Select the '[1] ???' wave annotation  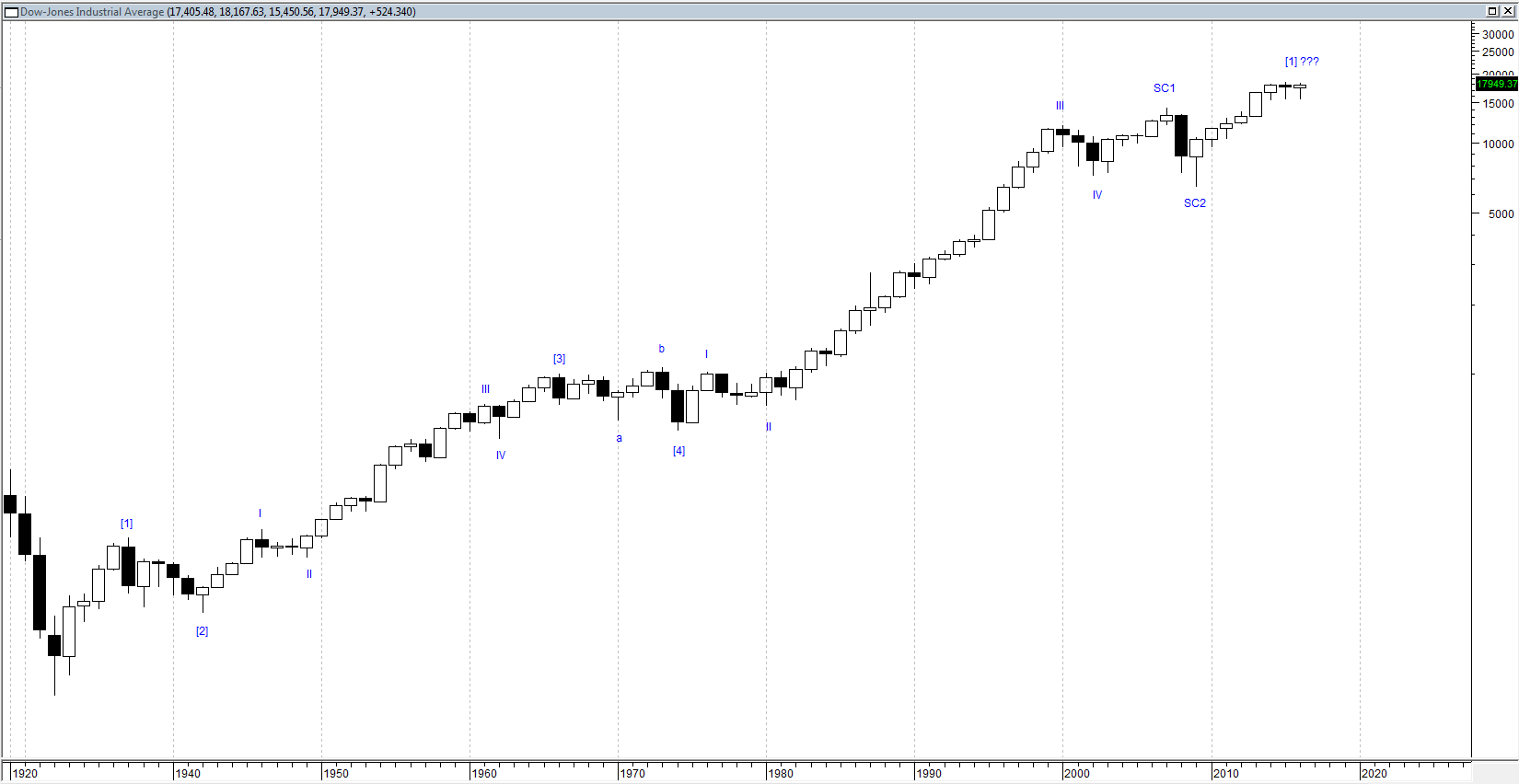coord(1302,62)
